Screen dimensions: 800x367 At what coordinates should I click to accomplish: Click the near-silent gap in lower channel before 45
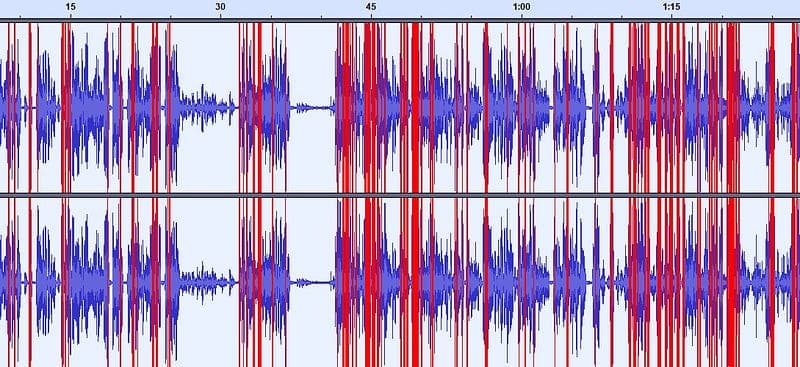click(312, 282)
